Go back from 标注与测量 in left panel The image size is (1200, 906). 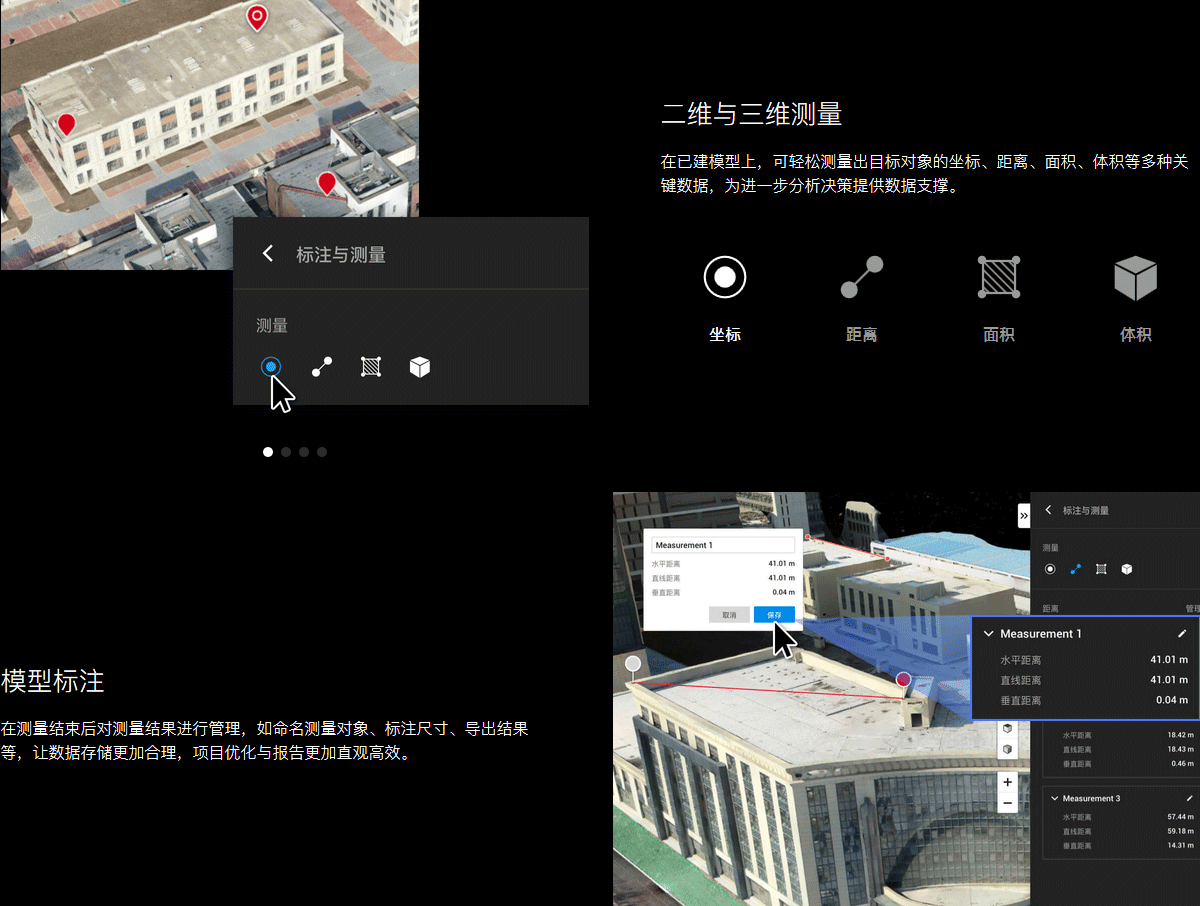(x=267, y=254)
